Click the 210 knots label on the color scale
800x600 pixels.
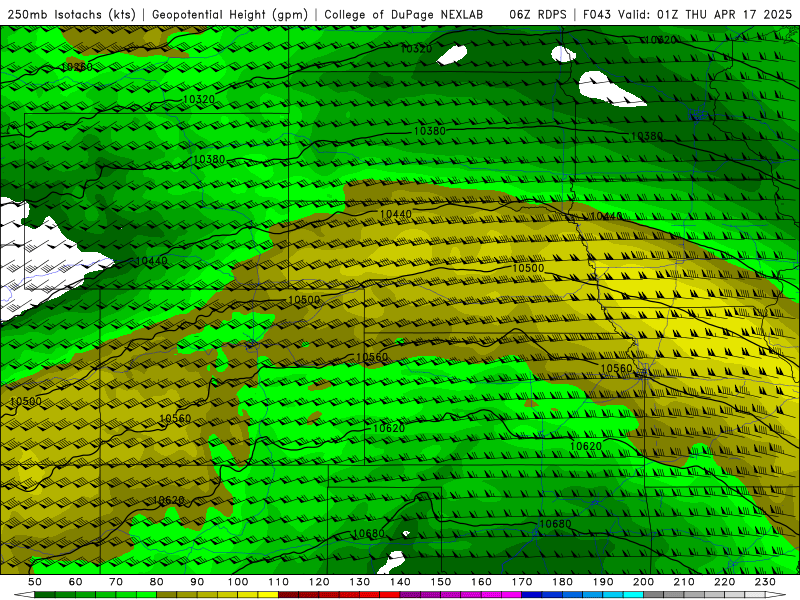coord(684,582)
